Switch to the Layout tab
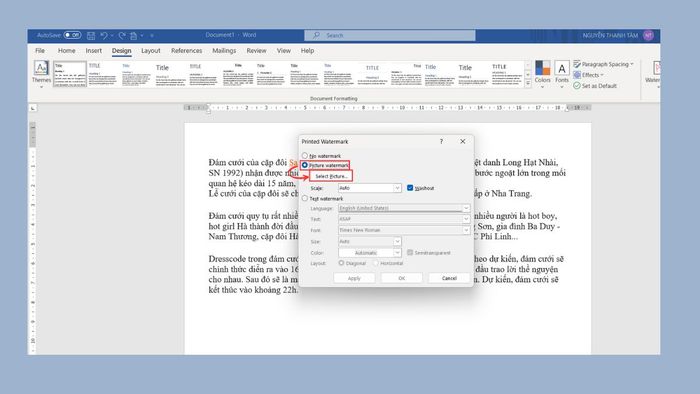The image size is (700, 394). (150, 51)
